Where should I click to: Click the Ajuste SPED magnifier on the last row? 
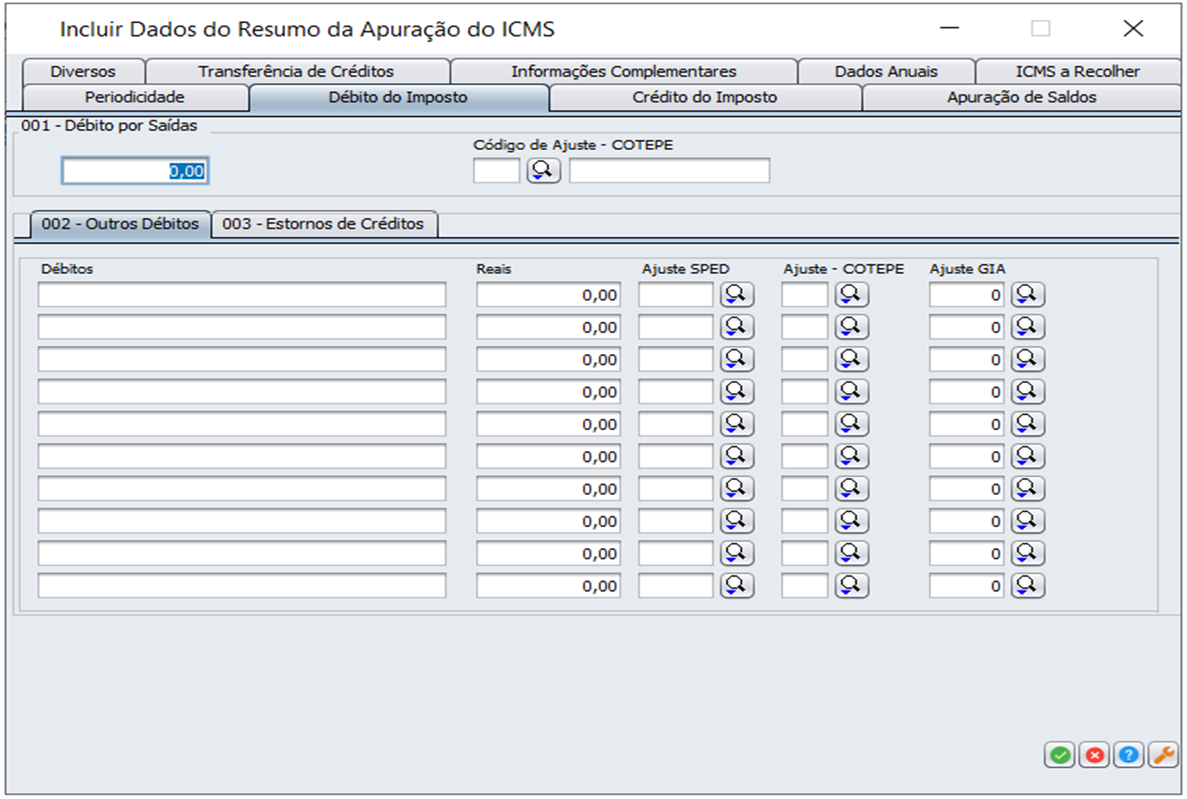(x=737, y=585)
